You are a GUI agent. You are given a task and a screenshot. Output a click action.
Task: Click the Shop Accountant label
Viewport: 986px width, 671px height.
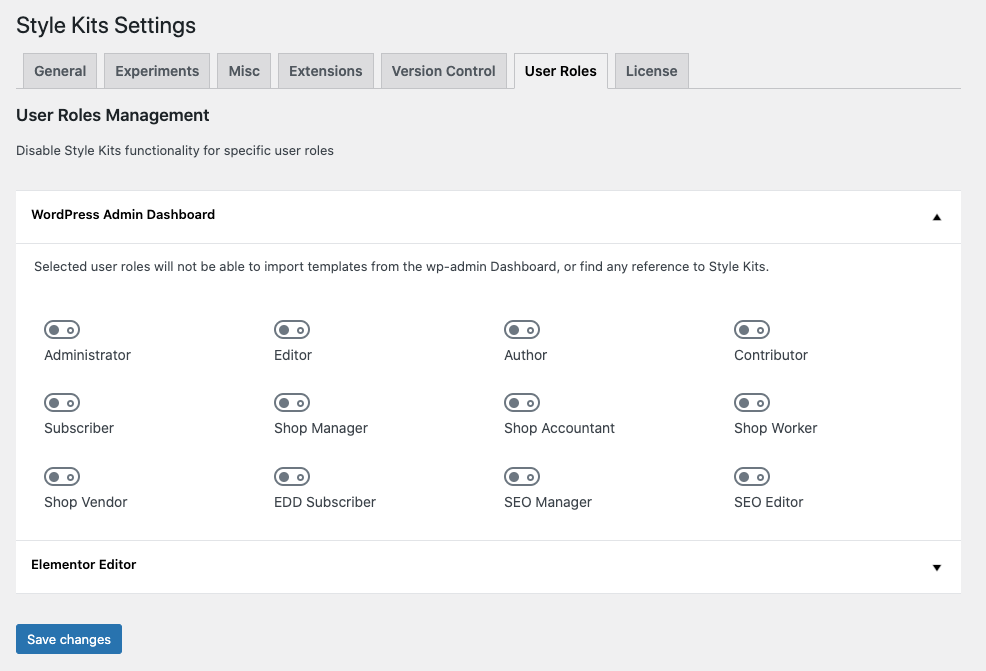coord(559,428)
